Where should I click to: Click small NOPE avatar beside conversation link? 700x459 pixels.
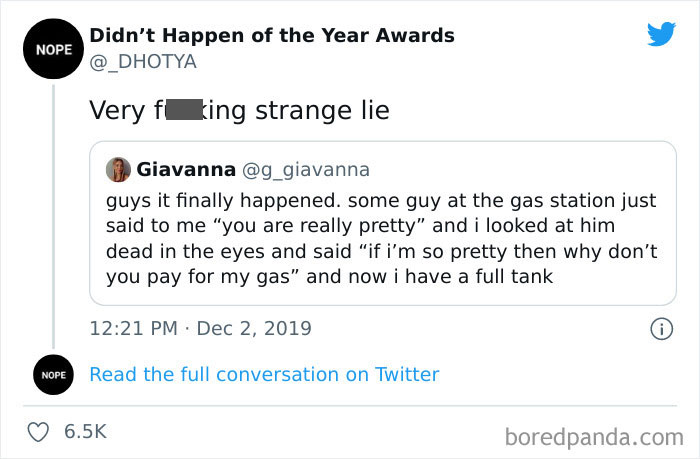(54, 375)
